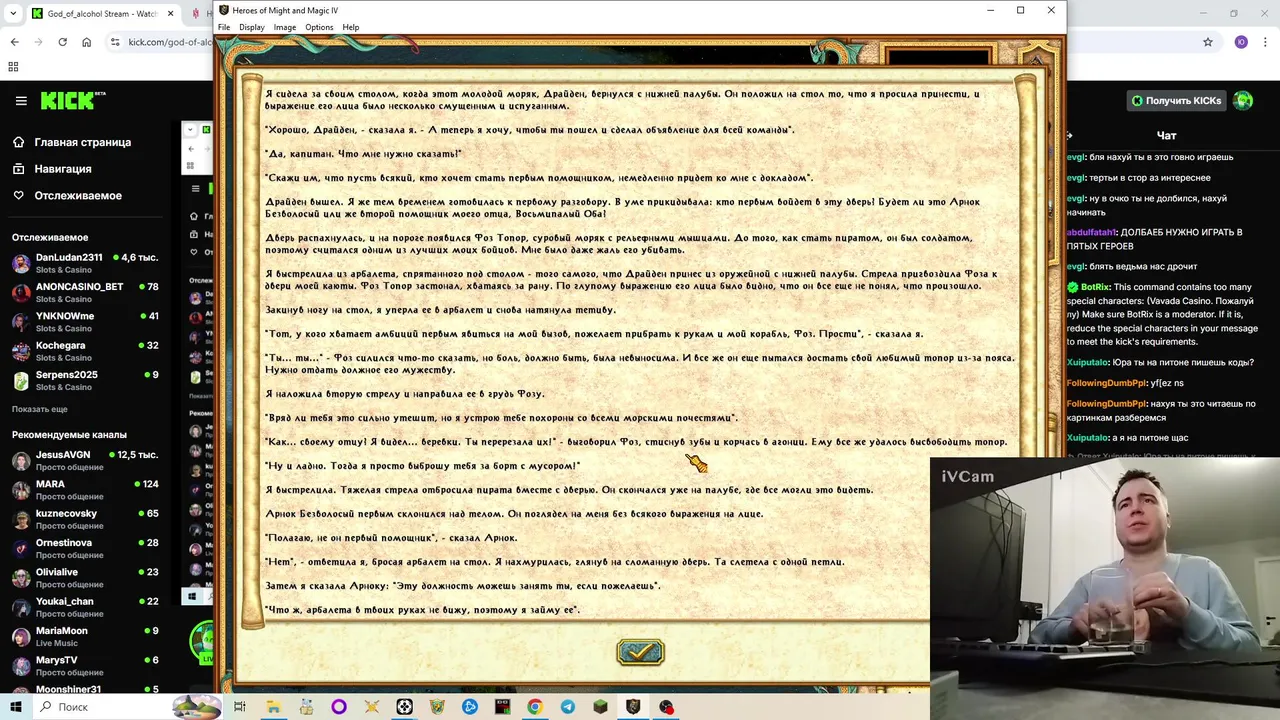The width and height of the screenshot is (1280, 720).
Task: Click the kick.com address bar
Action: (x=170, y=42)
